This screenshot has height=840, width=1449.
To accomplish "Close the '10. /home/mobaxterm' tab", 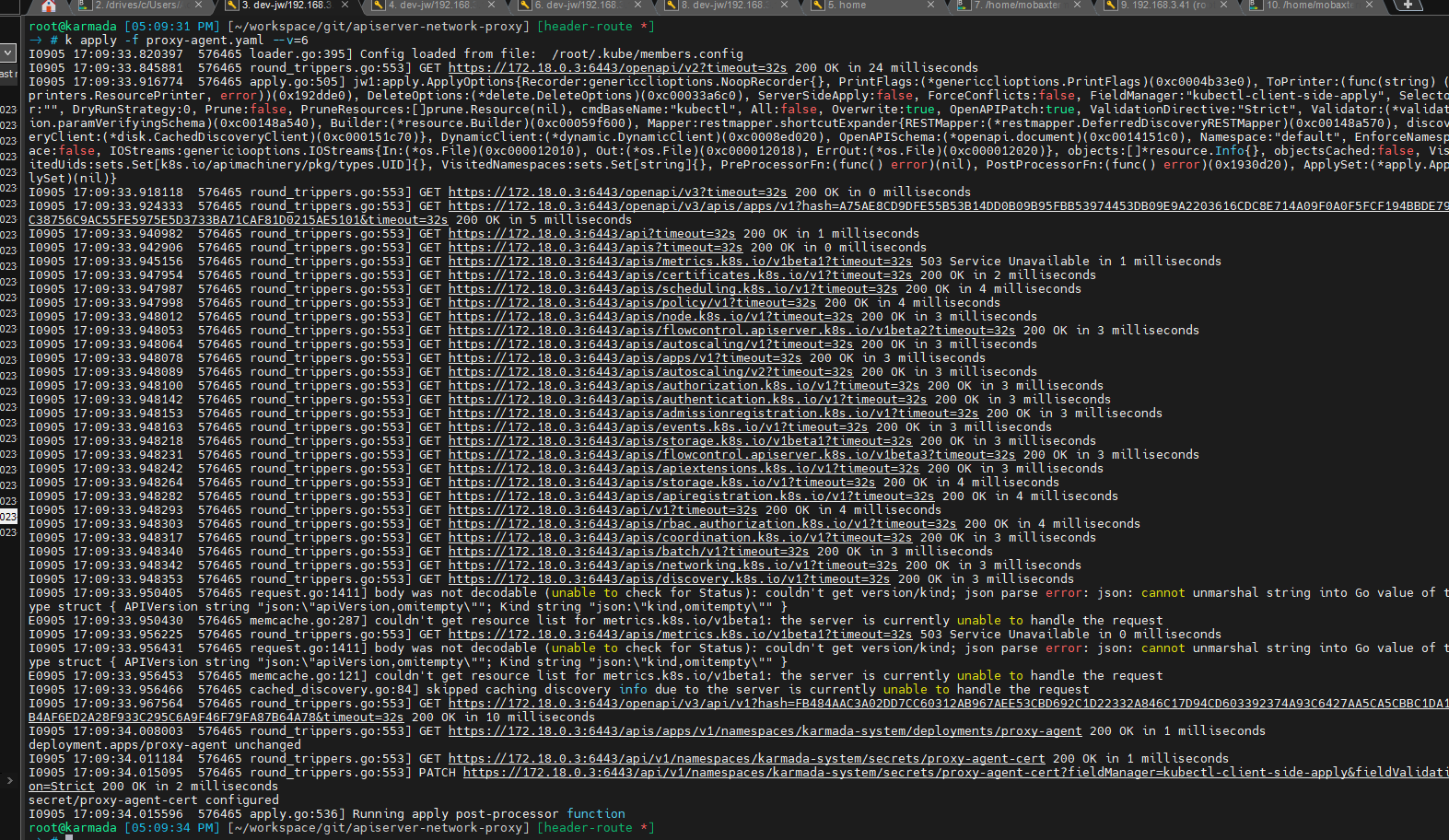I will pos(1369,5).
